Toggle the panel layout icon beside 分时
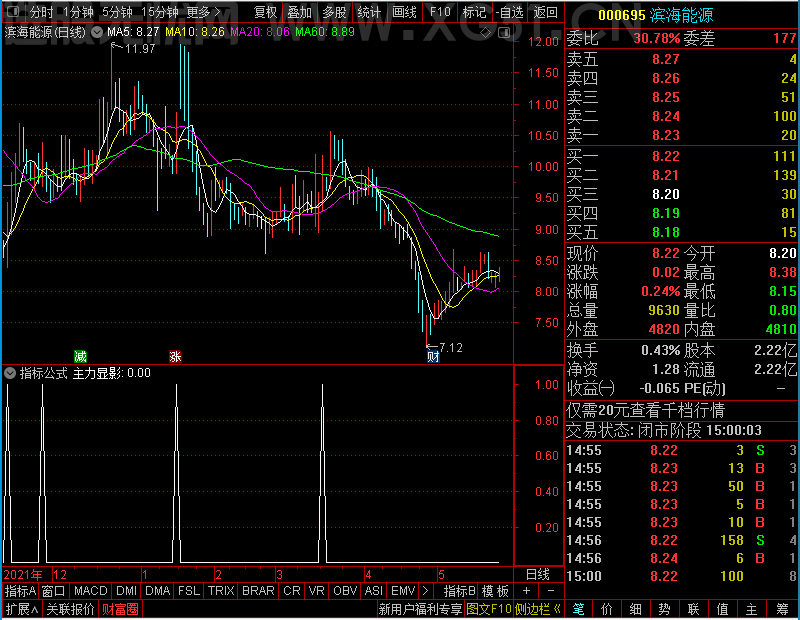 coord(13,11)
